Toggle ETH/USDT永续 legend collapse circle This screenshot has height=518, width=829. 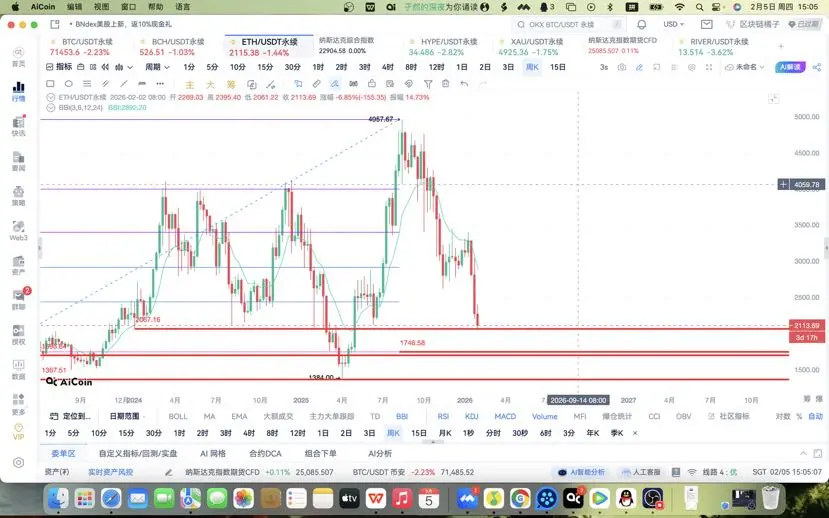(51, 97)
